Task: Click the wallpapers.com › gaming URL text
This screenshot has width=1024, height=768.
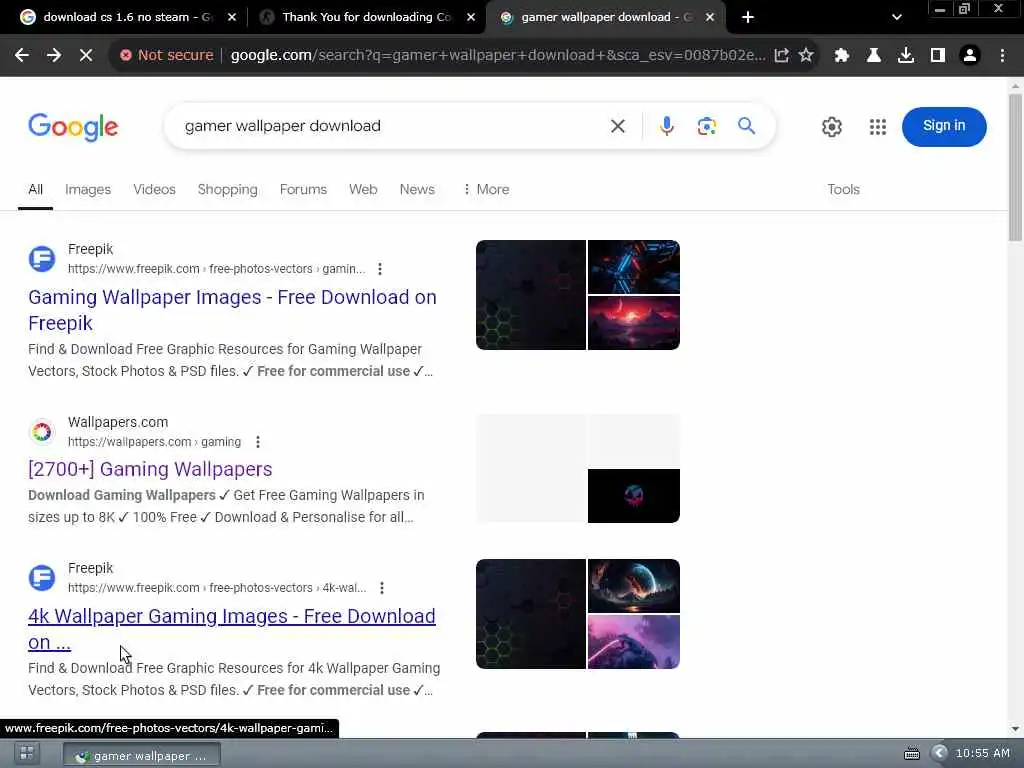Action: click(x=154, y=442)
